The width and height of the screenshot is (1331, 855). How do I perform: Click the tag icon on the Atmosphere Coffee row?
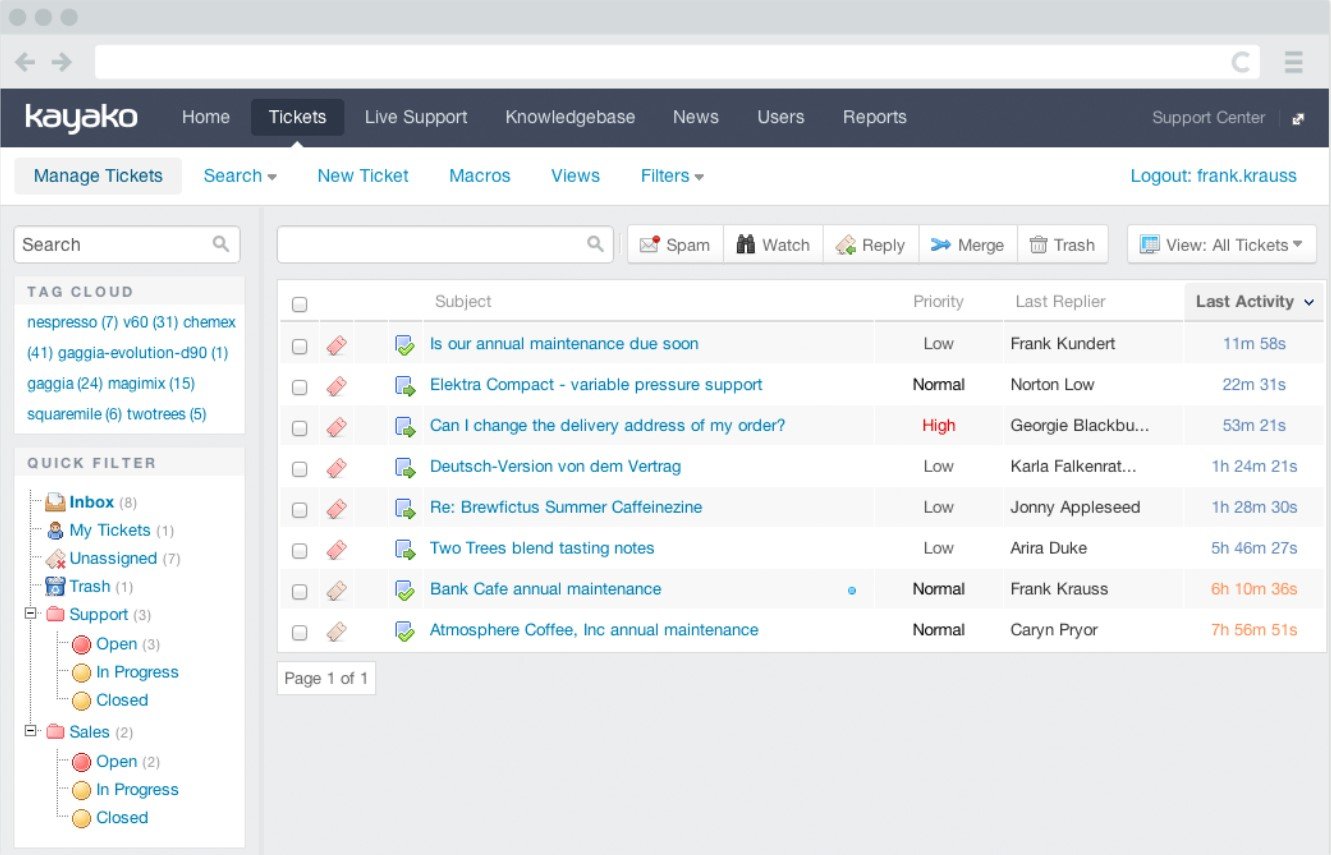[337, 632]
